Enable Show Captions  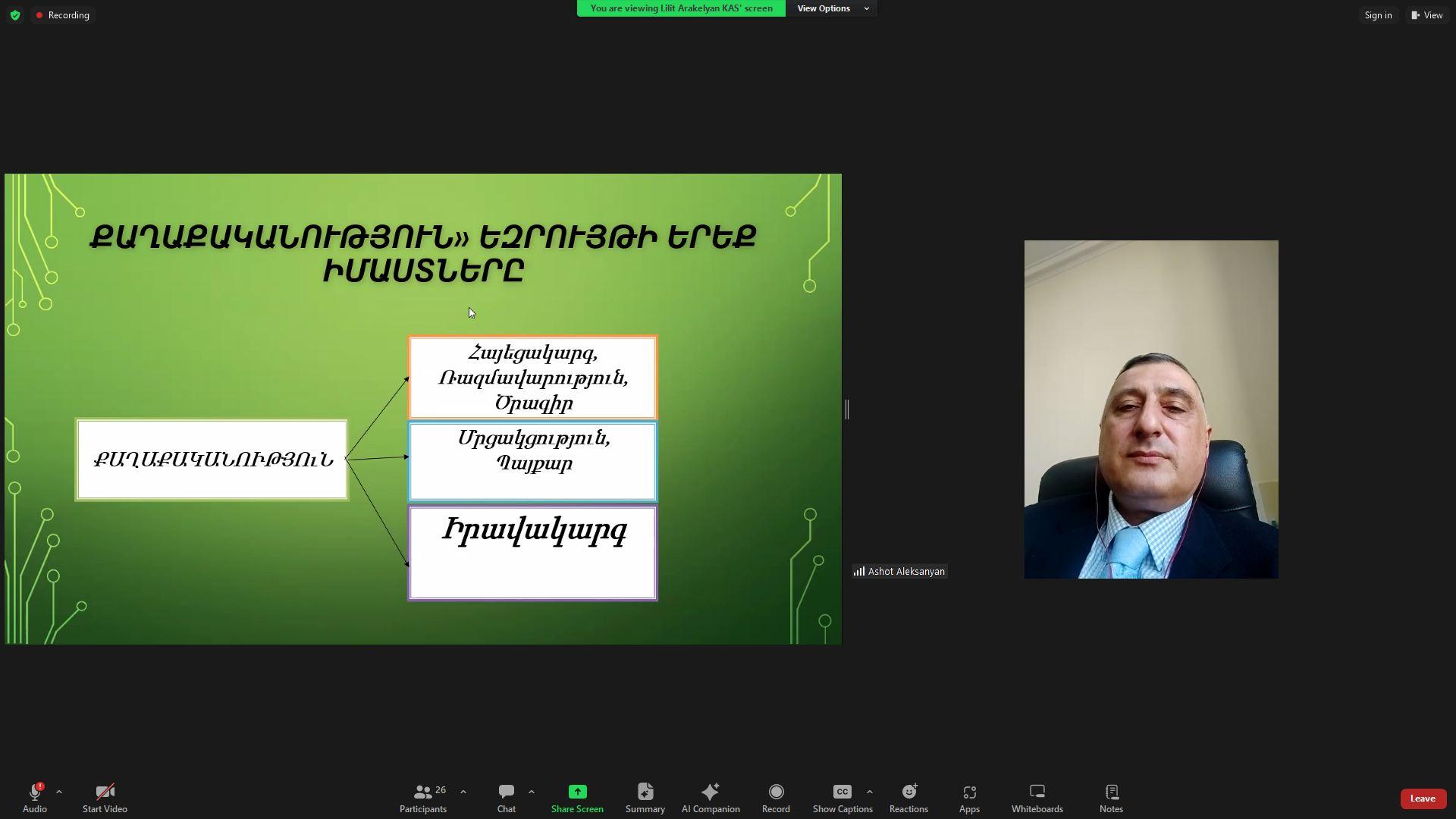point(842,797)
